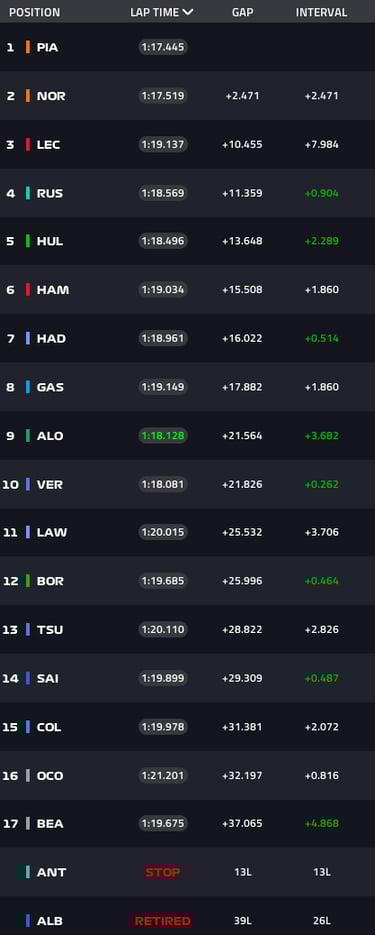
Task: Click PIA's orange team color bar
Action: click(27, 47)
